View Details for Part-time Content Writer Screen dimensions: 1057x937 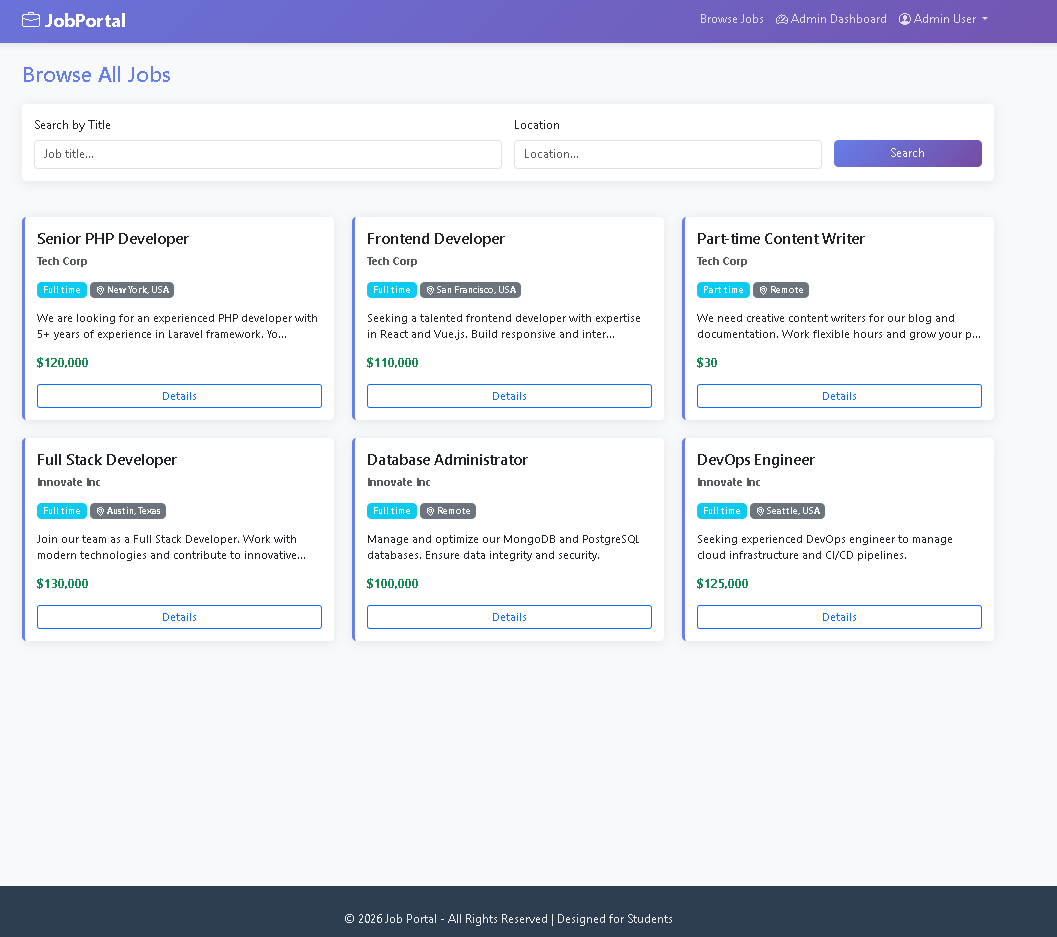point(839,396)
